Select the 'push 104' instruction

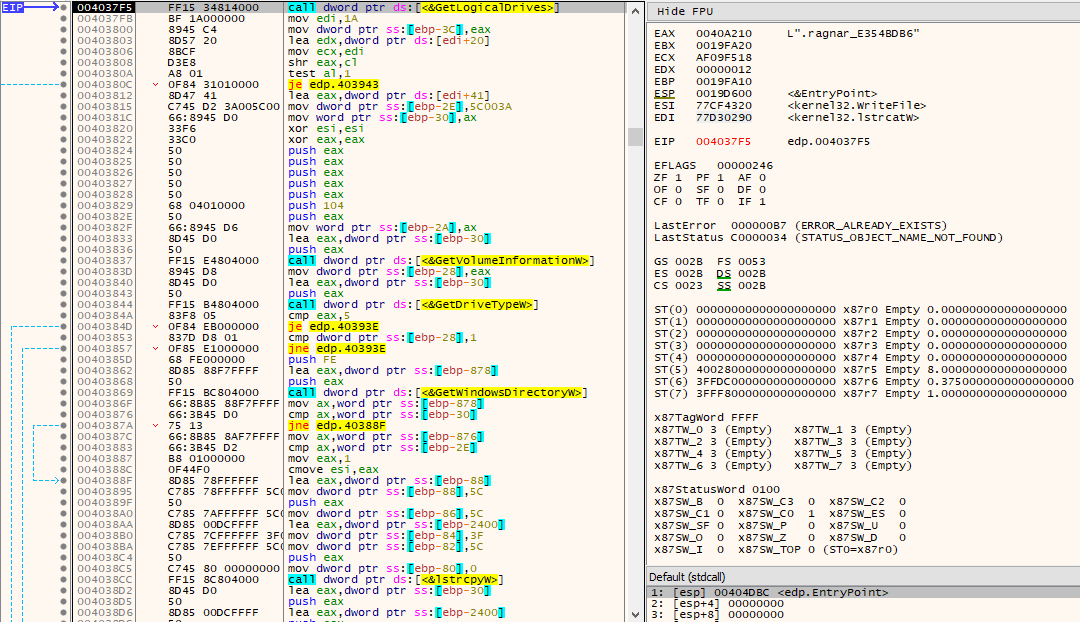pyautogui.click(x=315, y=205)
